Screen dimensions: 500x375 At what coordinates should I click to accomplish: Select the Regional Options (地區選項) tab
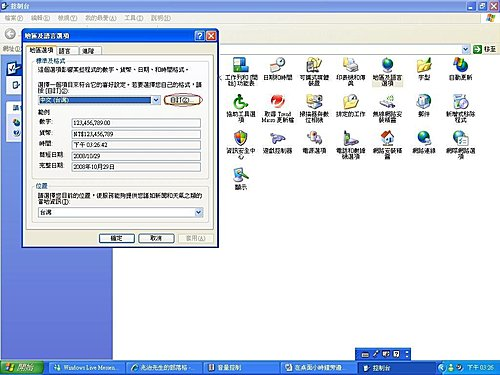41,50
